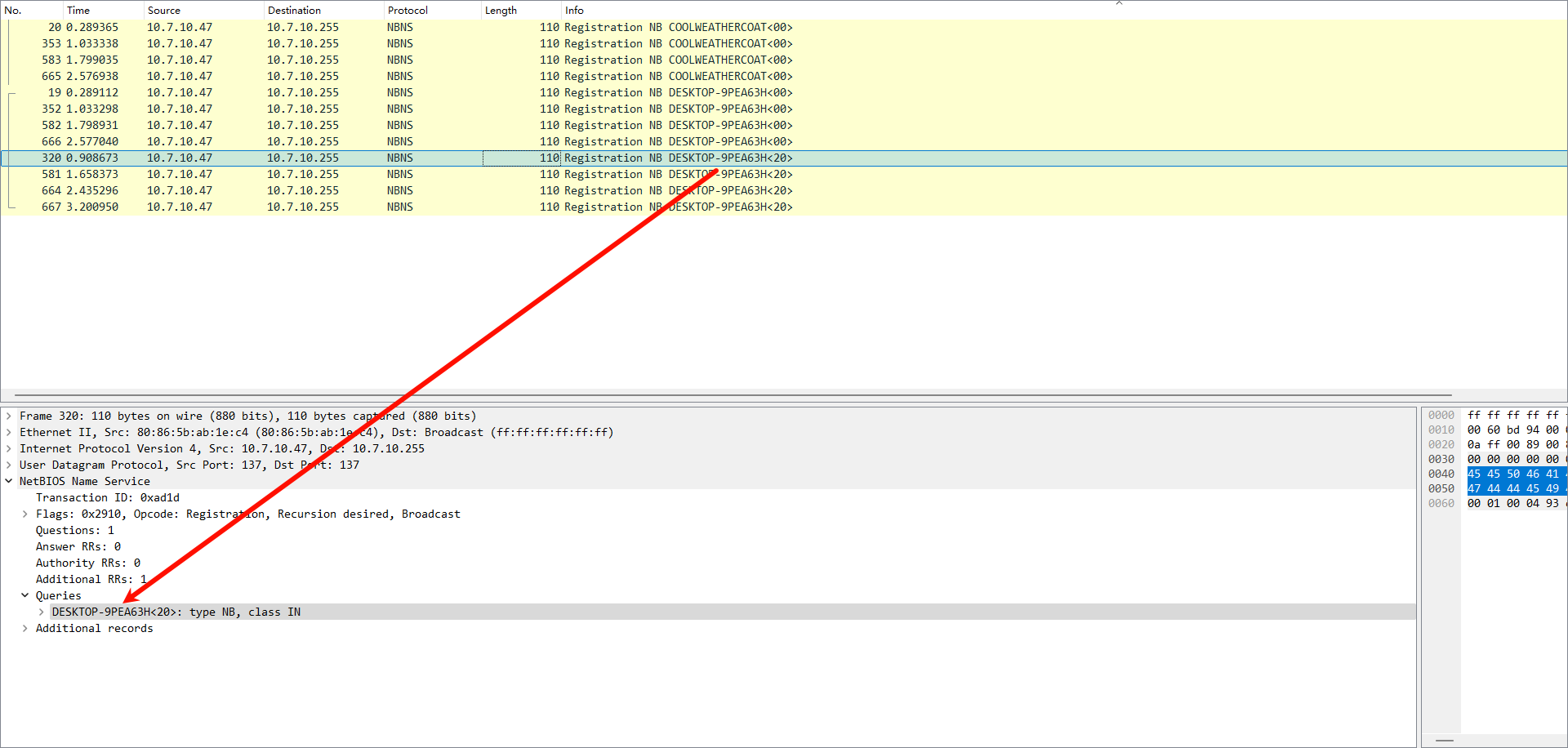Expand the Frame 320 details row
The height and width of the screenshot is (748, 1568).
pos(8,416)
